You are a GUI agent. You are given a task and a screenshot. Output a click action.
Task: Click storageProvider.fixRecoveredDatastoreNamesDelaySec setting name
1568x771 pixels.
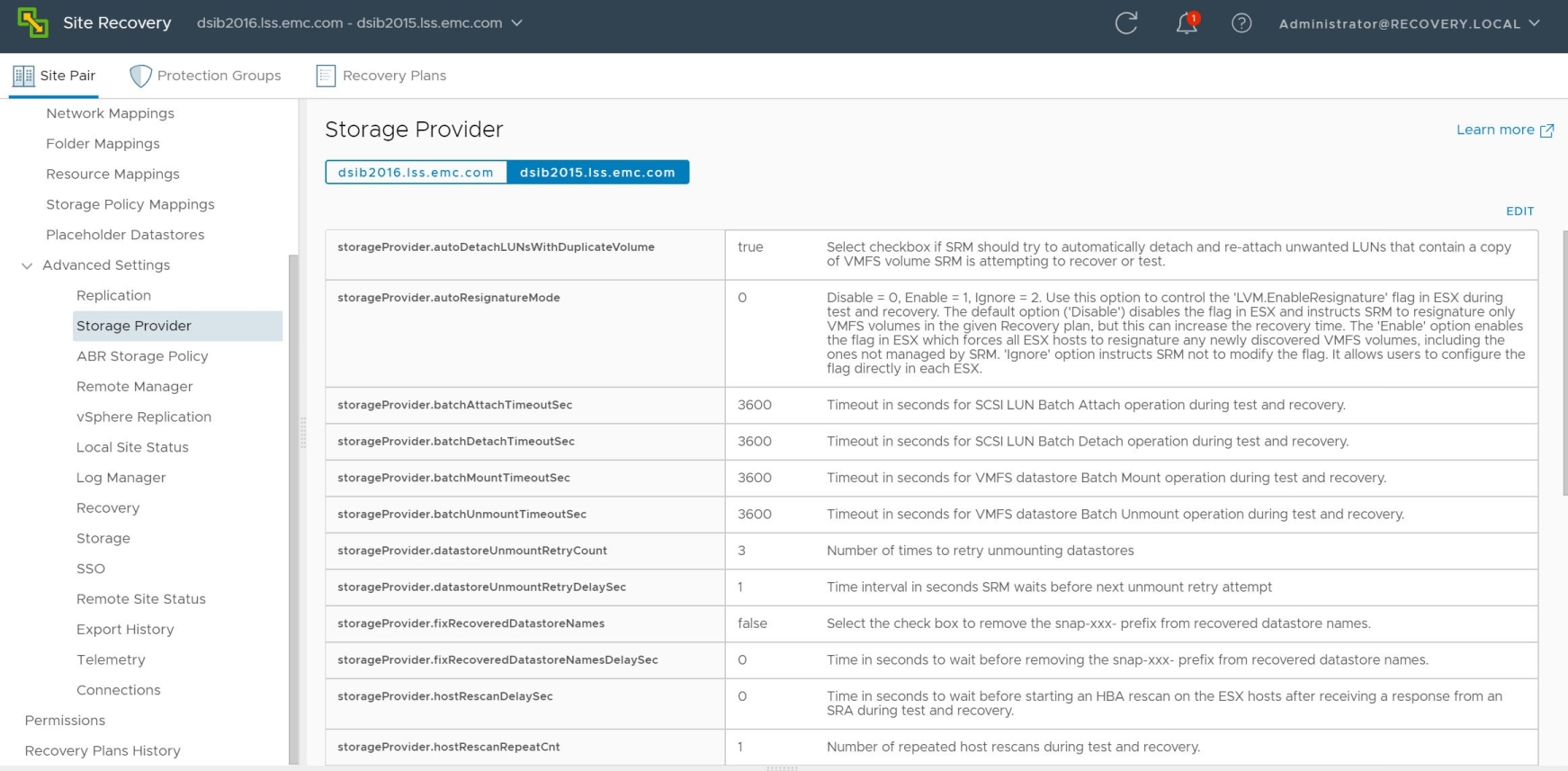[497, 660]
